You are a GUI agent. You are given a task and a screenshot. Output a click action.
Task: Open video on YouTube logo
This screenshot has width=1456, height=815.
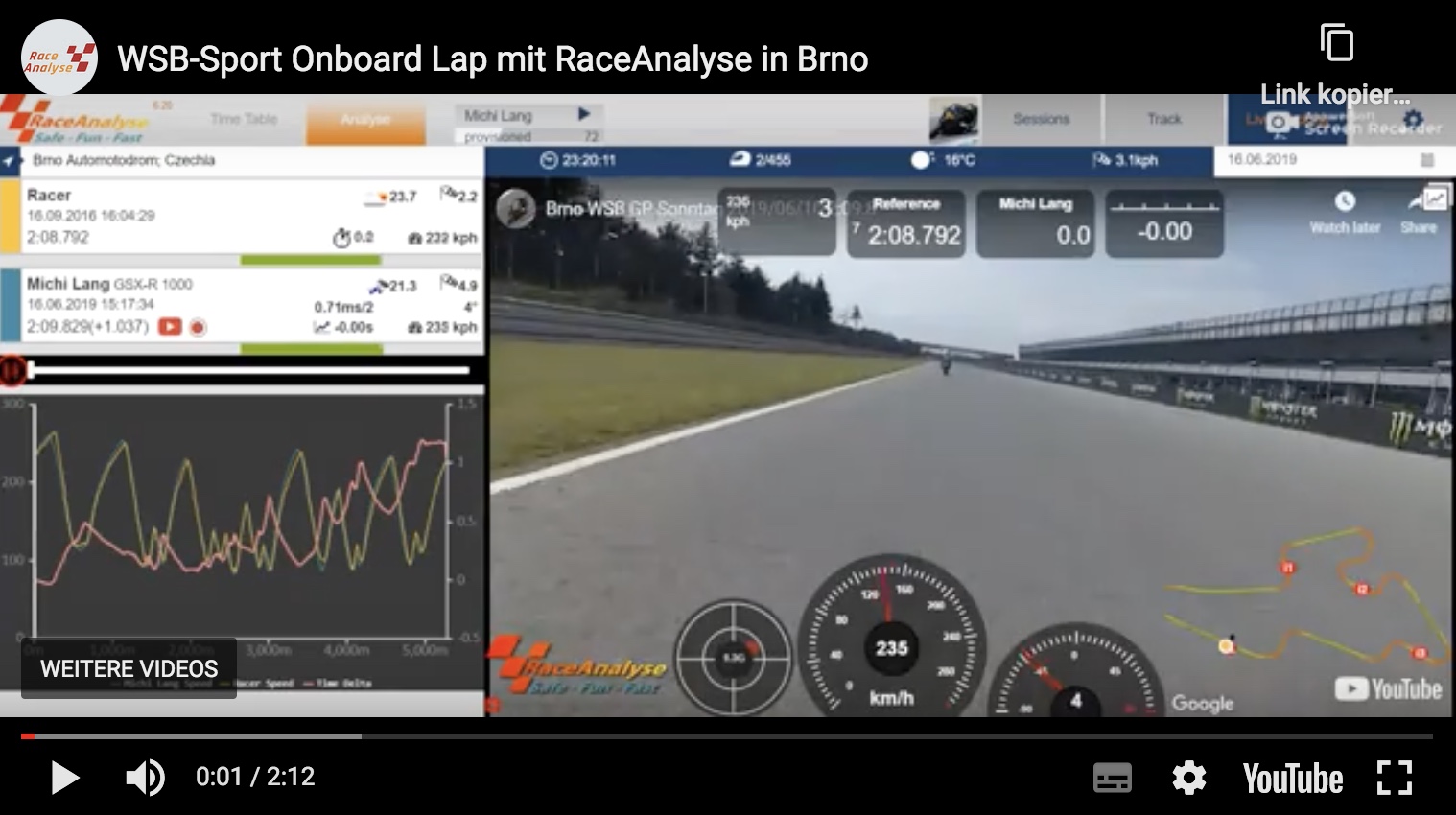(1292, 778)
